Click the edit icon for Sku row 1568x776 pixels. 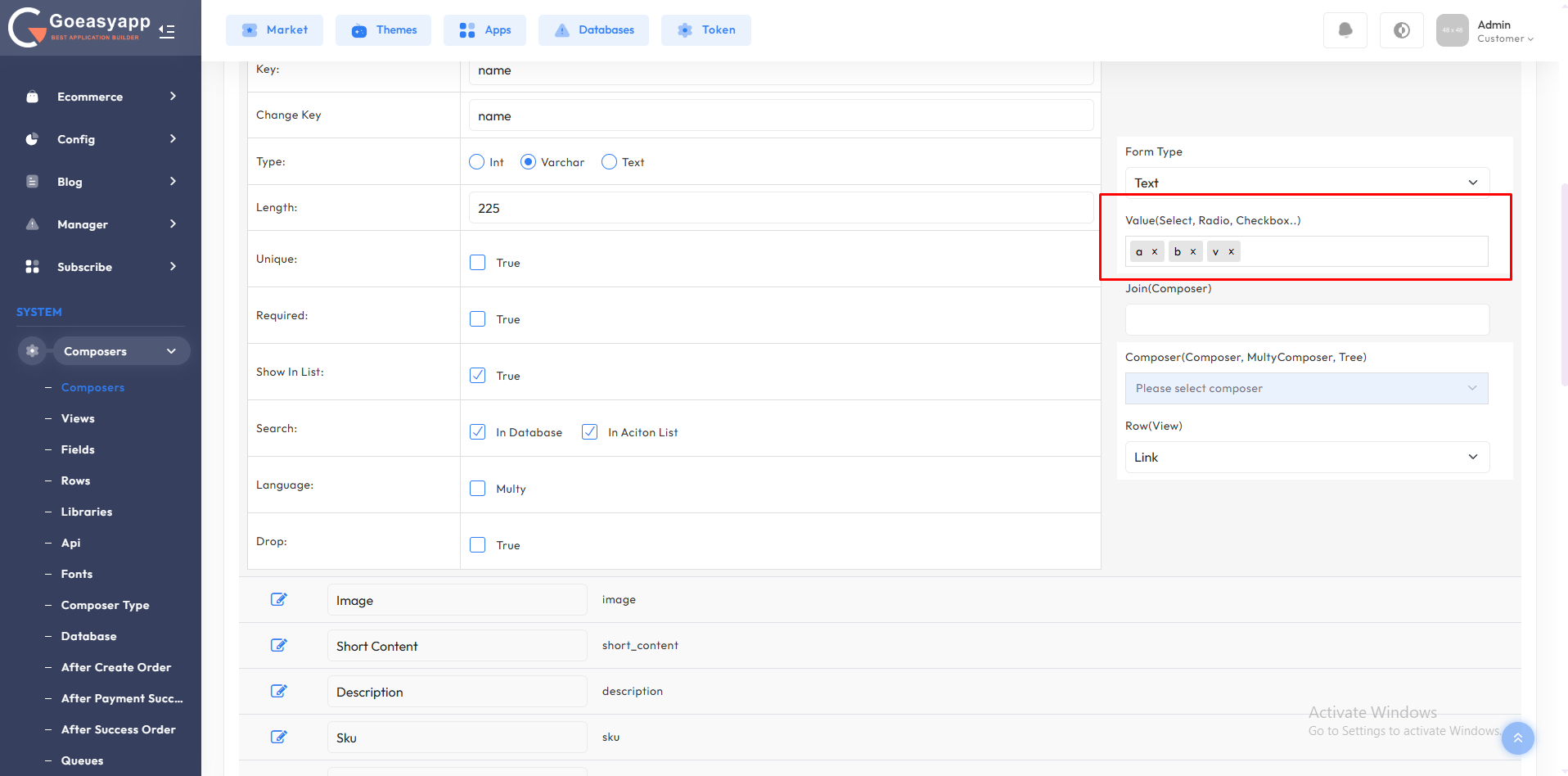coord(279,738)
